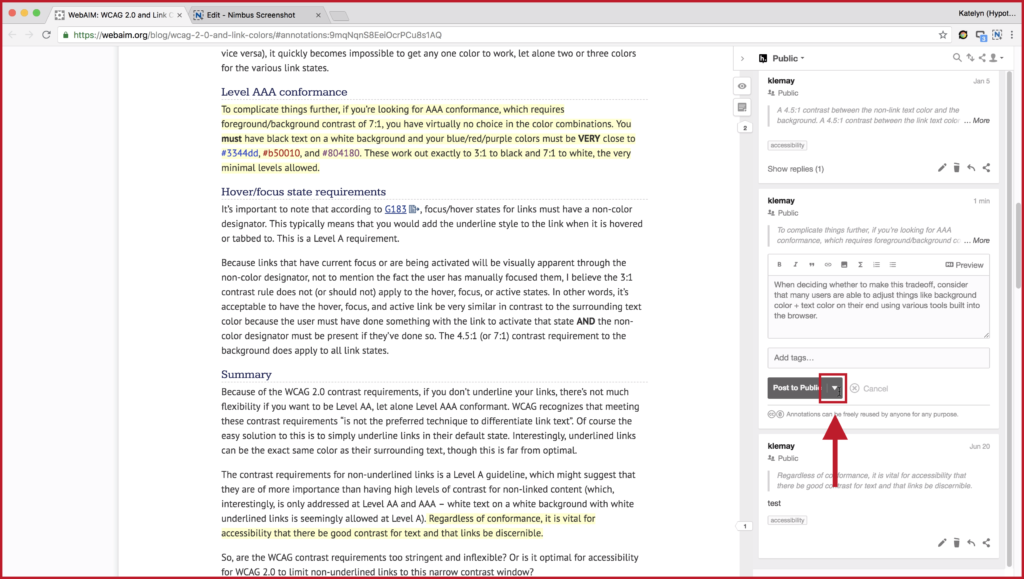Viewport: 1024px width, 579px height.
Task: Select accessibility tag on Jun 20 annotation
Action: [x=787, y=520]
